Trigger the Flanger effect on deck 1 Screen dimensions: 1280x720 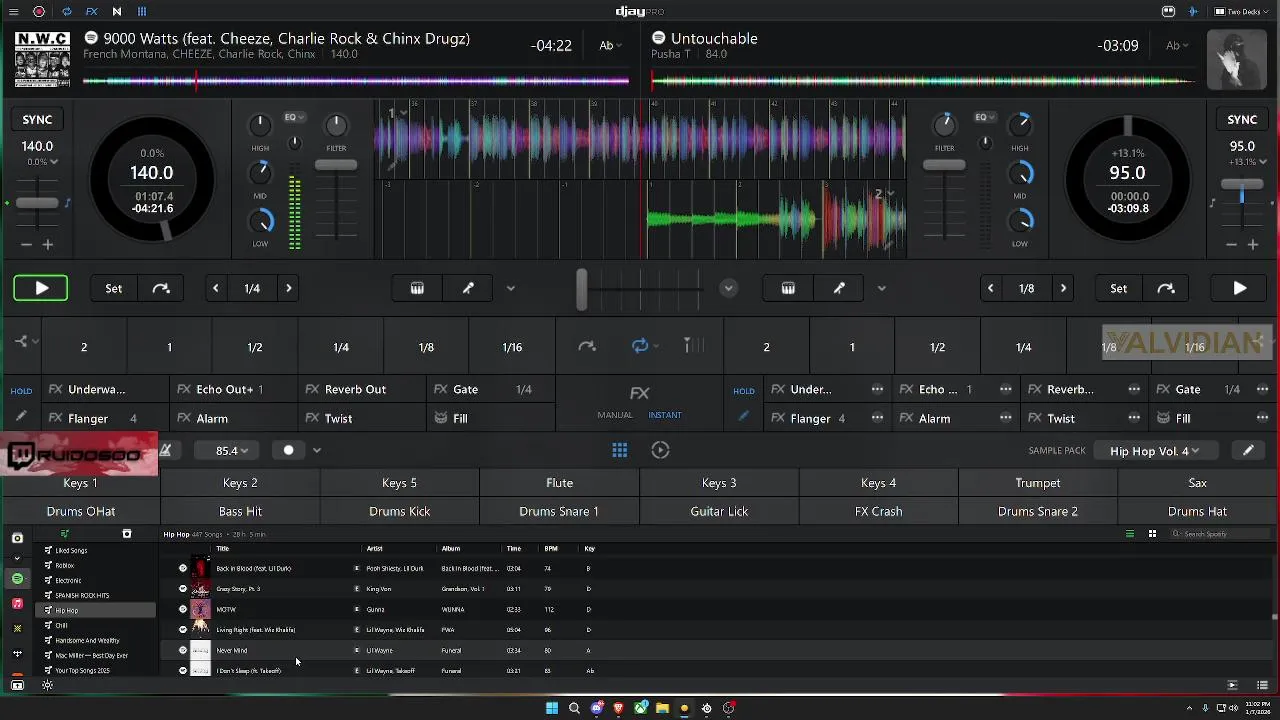coord(105,419)
